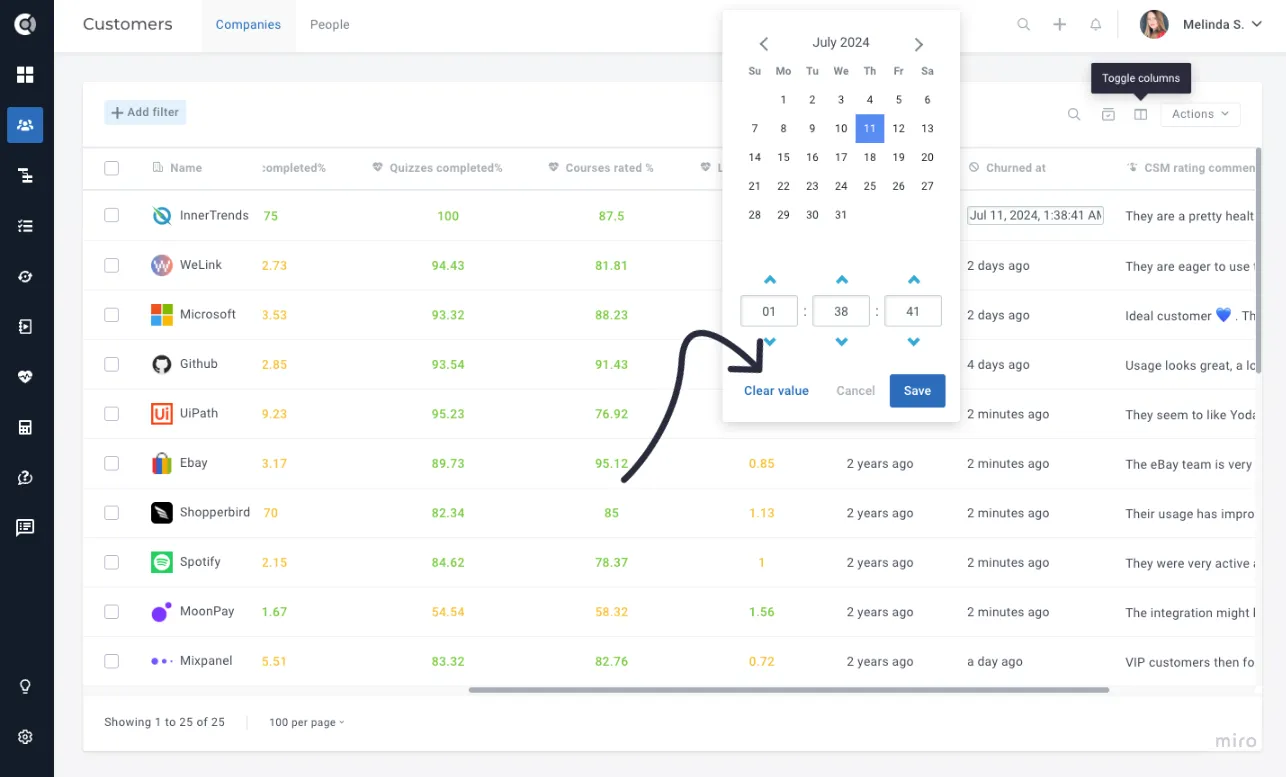Image resolution: width=1286 pixels, height=777 pixels.
Task: Go to next month in calendar
Action: 919,44
